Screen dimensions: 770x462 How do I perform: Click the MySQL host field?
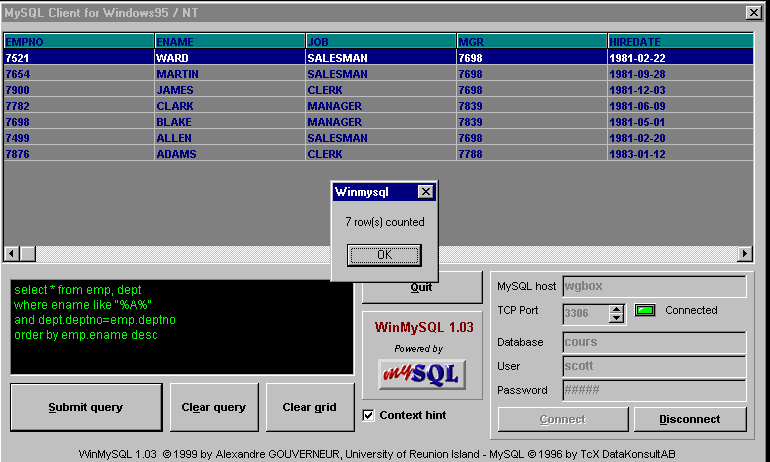point(654,286)
